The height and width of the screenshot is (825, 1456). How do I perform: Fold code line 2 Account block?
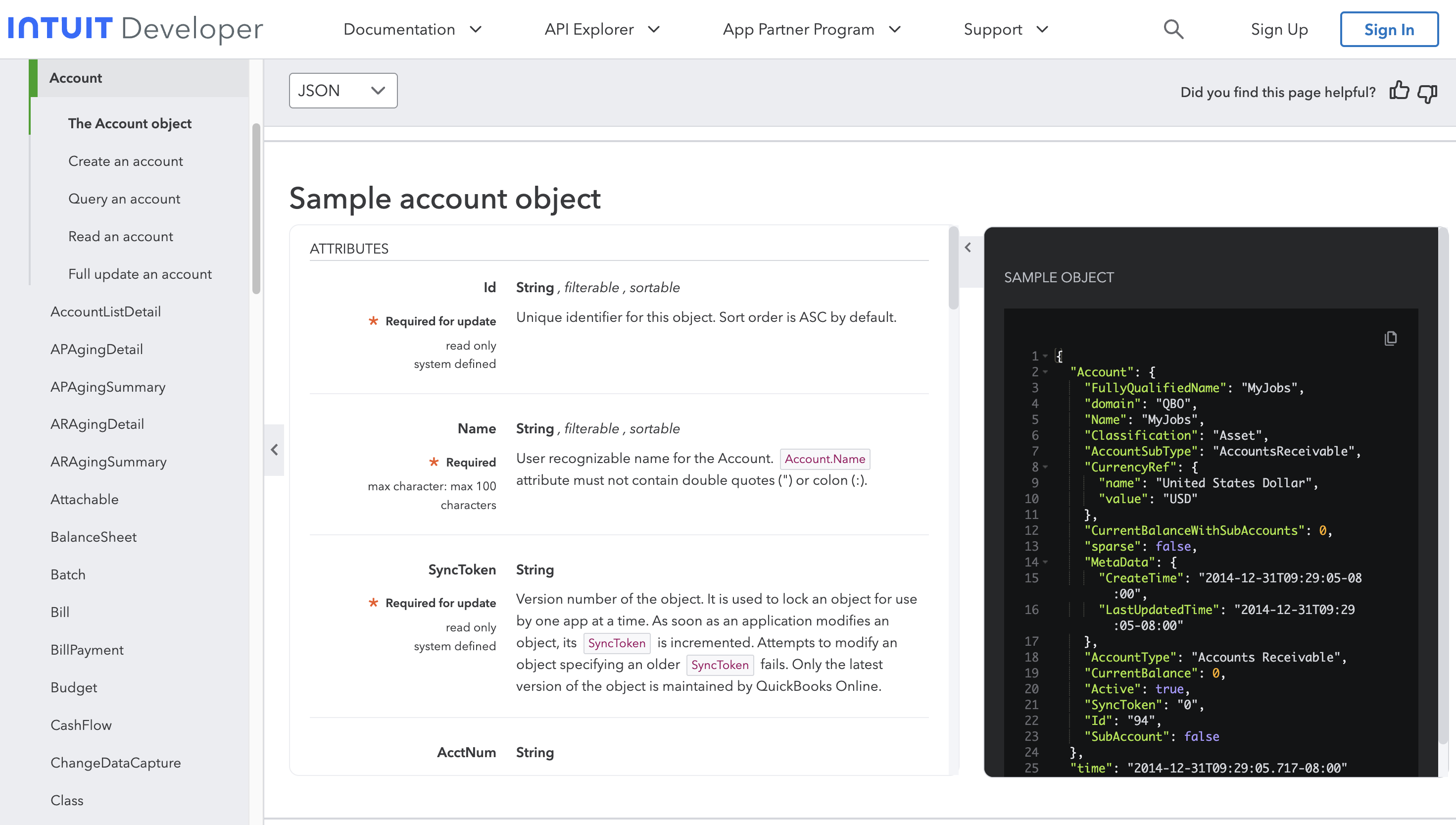(1046, 372)
